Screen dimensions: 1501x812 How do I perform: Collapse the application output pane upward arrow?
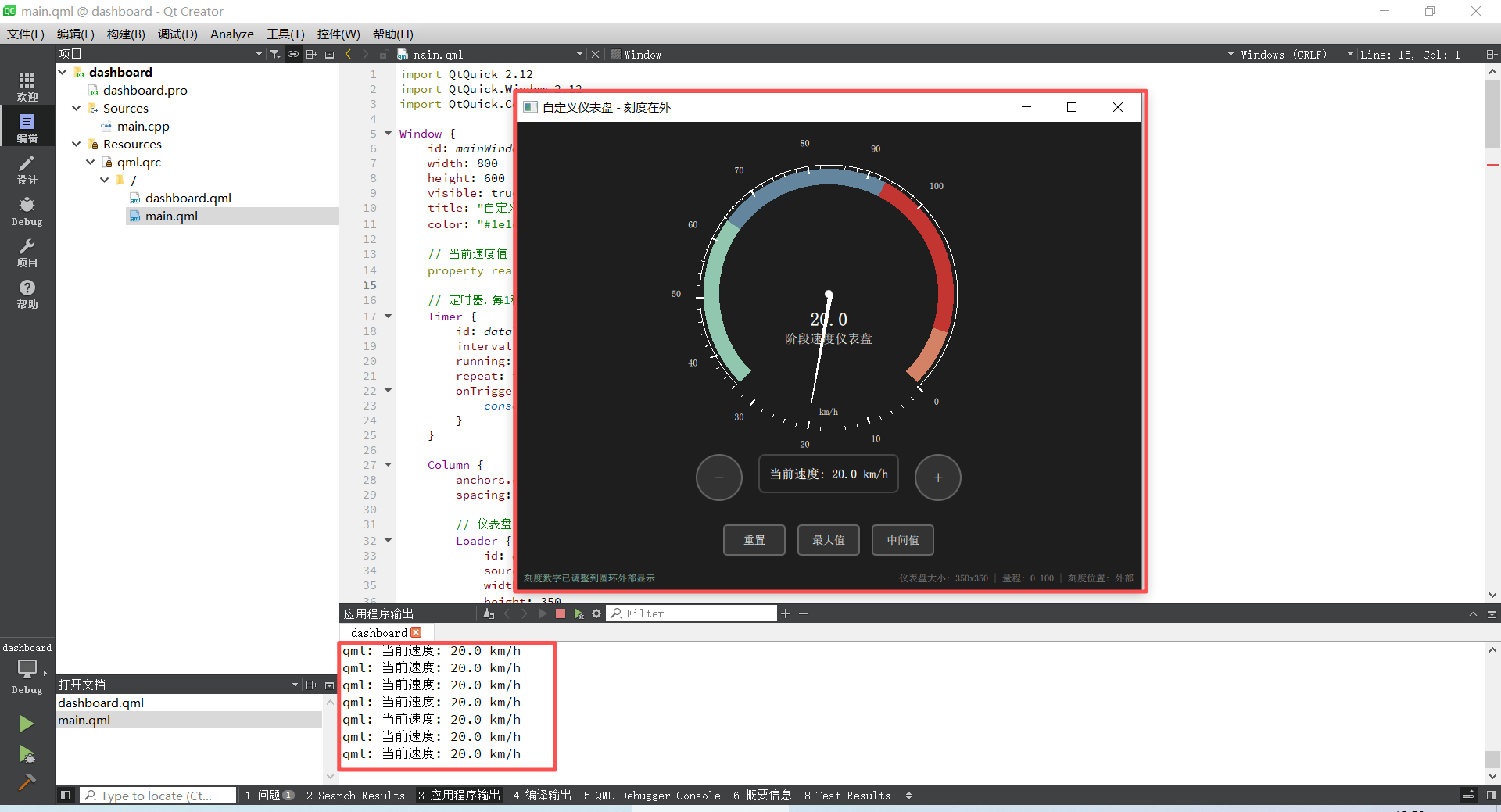point(1473,613)
